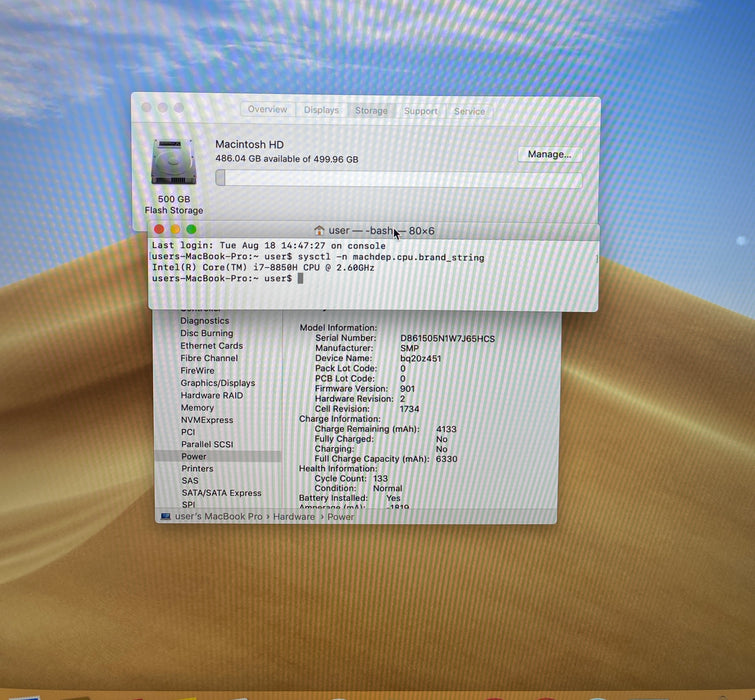Switch to the Overview tab

click(x=268, y=109)
